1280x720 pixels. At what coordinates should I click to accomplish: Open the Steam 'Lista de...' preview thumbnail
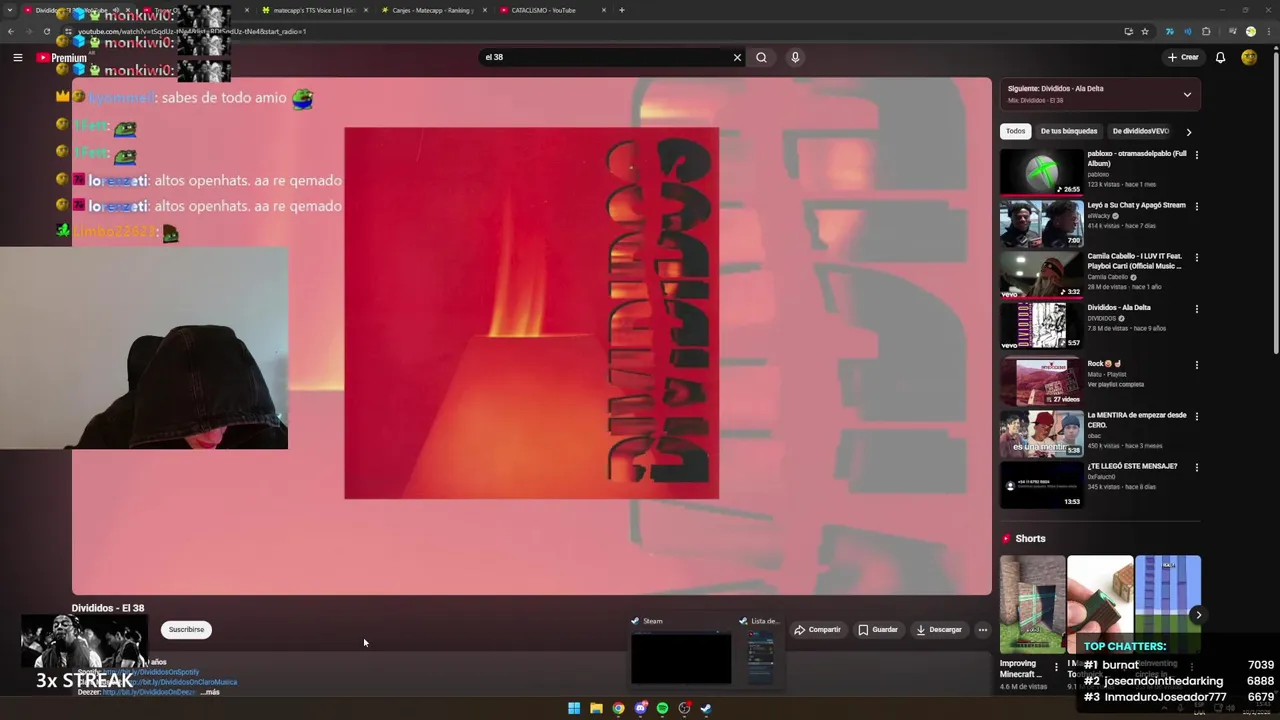pos(761,658)
